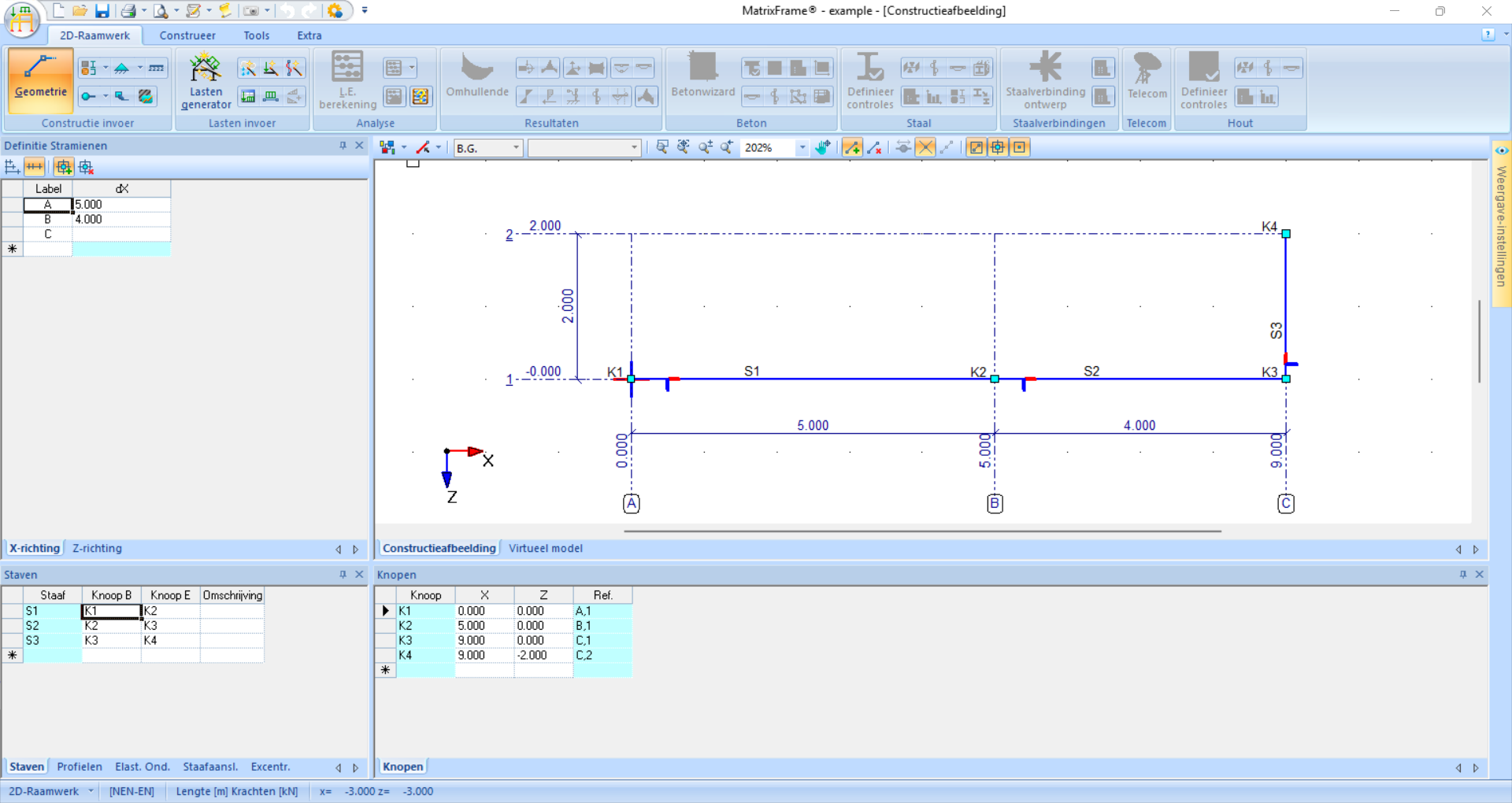Select the pan hand tool
This screenshot has height=803, width=1512.
point(823,147)
